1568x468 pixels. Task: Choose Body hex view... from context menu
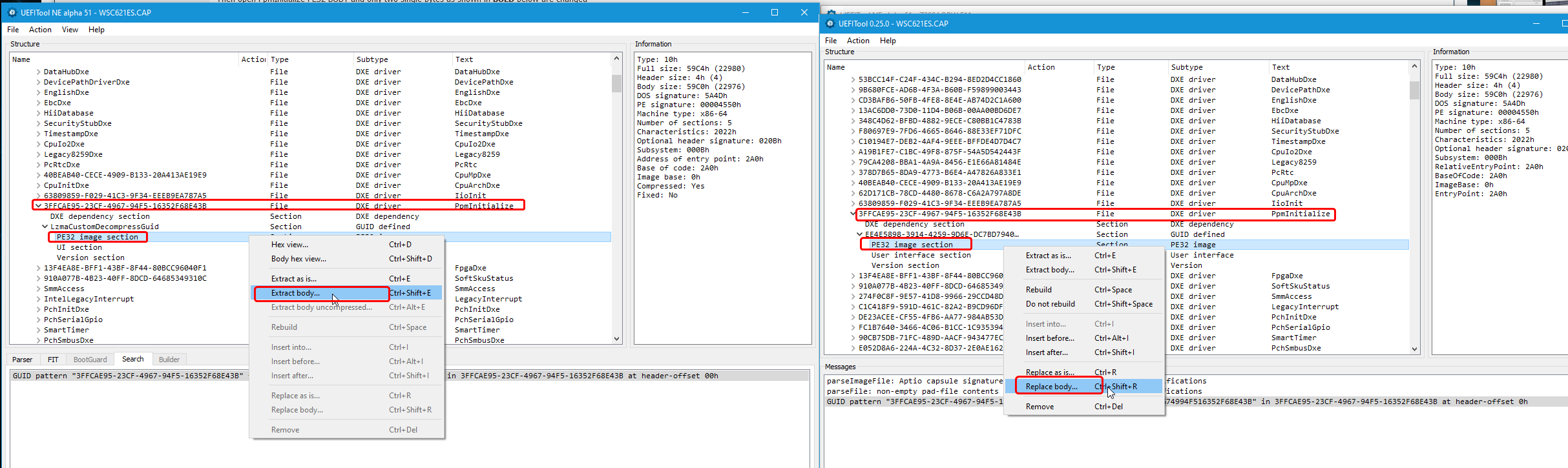347,259
